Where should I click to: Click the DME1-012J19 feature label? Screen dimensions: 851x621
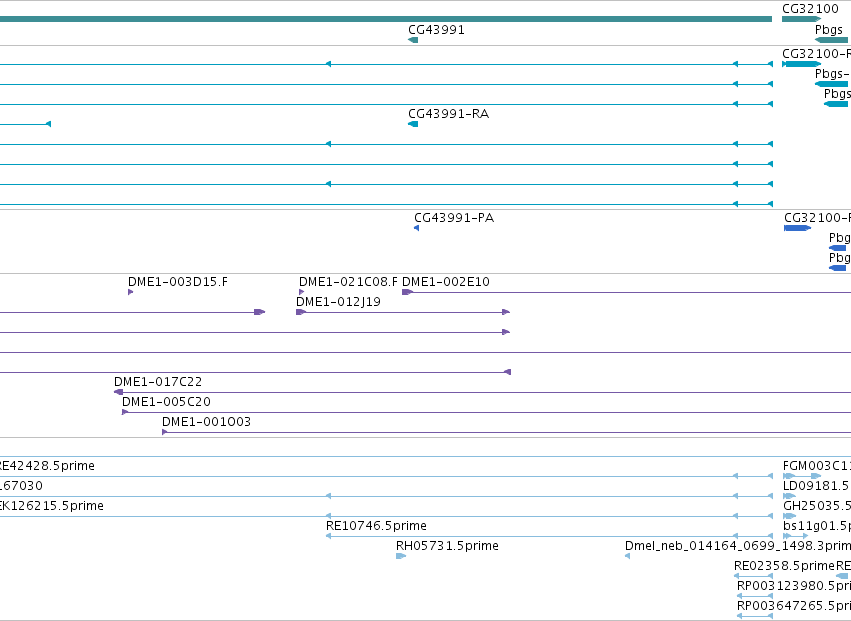(x=338, y=302)
